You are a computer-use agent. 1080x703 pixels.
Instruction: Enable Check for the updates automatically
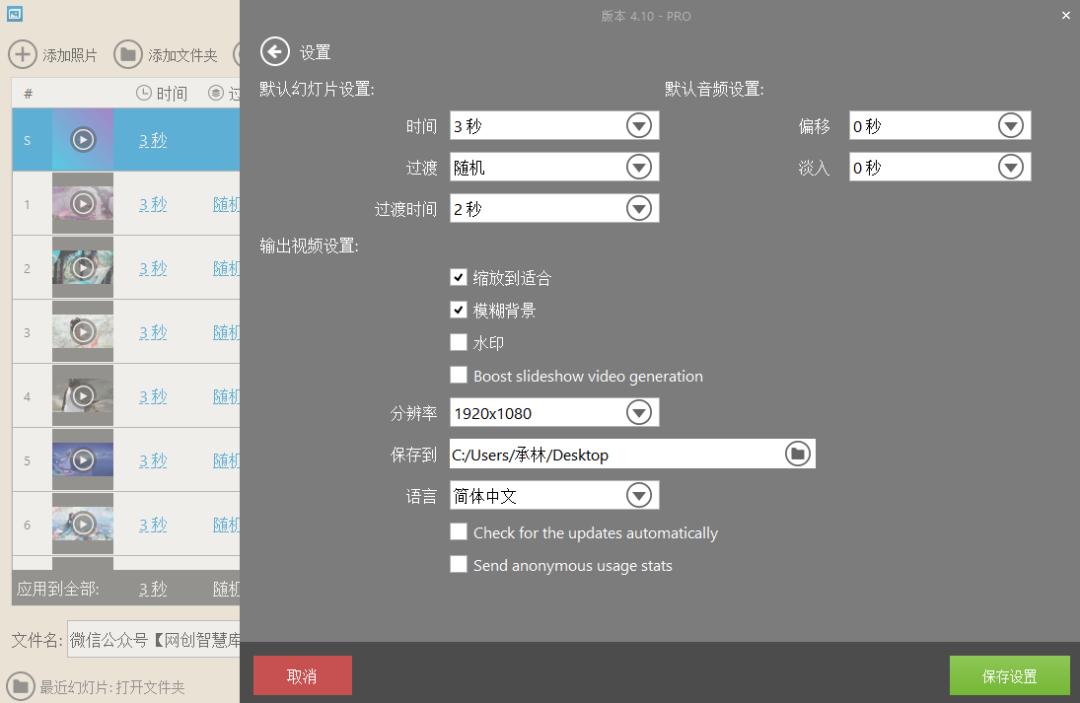click(x=458, y=532)
